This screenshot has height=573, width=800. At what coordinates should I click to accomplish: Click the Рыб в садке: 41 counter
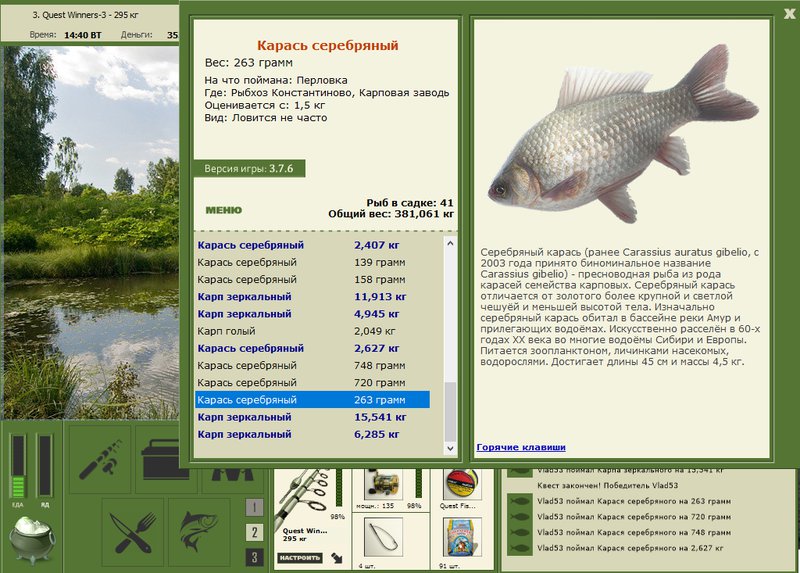(410, 203)
